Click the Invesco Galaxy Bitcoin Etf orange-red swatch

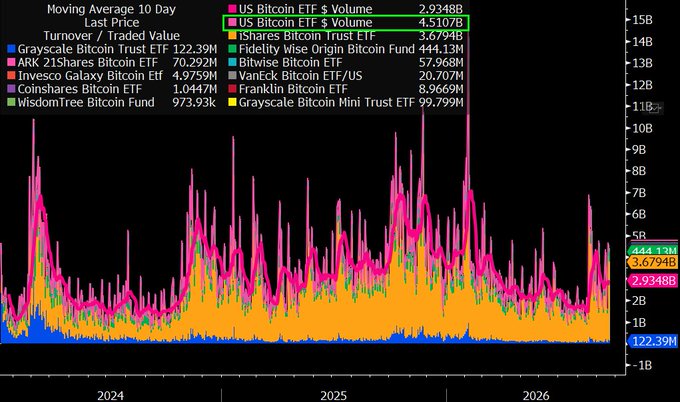click(12, 76)
